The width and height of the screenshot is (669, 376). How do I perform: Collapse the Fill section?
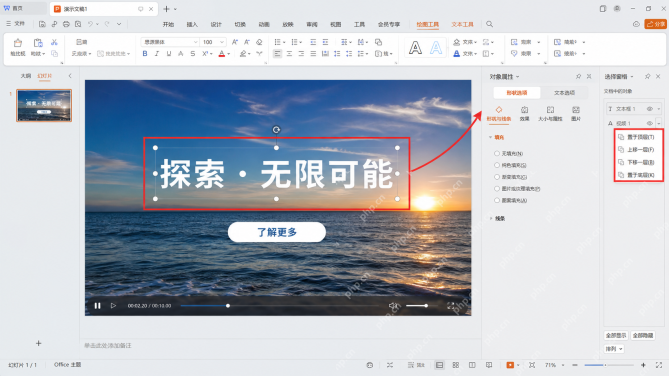490,137
